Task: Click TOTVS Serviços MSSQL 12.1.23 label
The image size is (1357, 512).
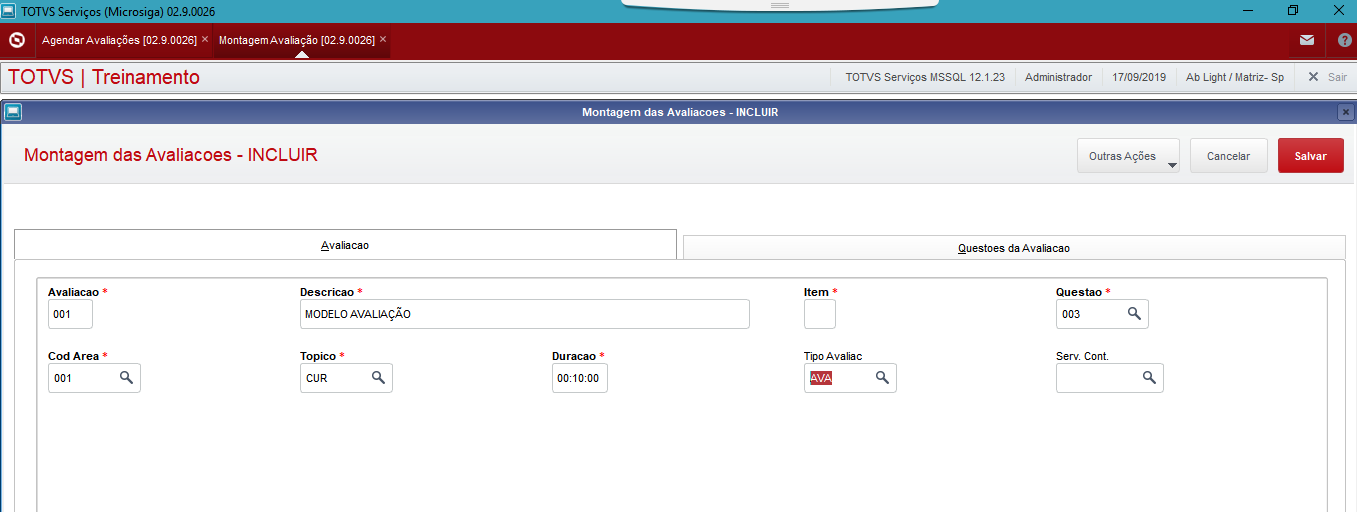Action: pos(925,77)
